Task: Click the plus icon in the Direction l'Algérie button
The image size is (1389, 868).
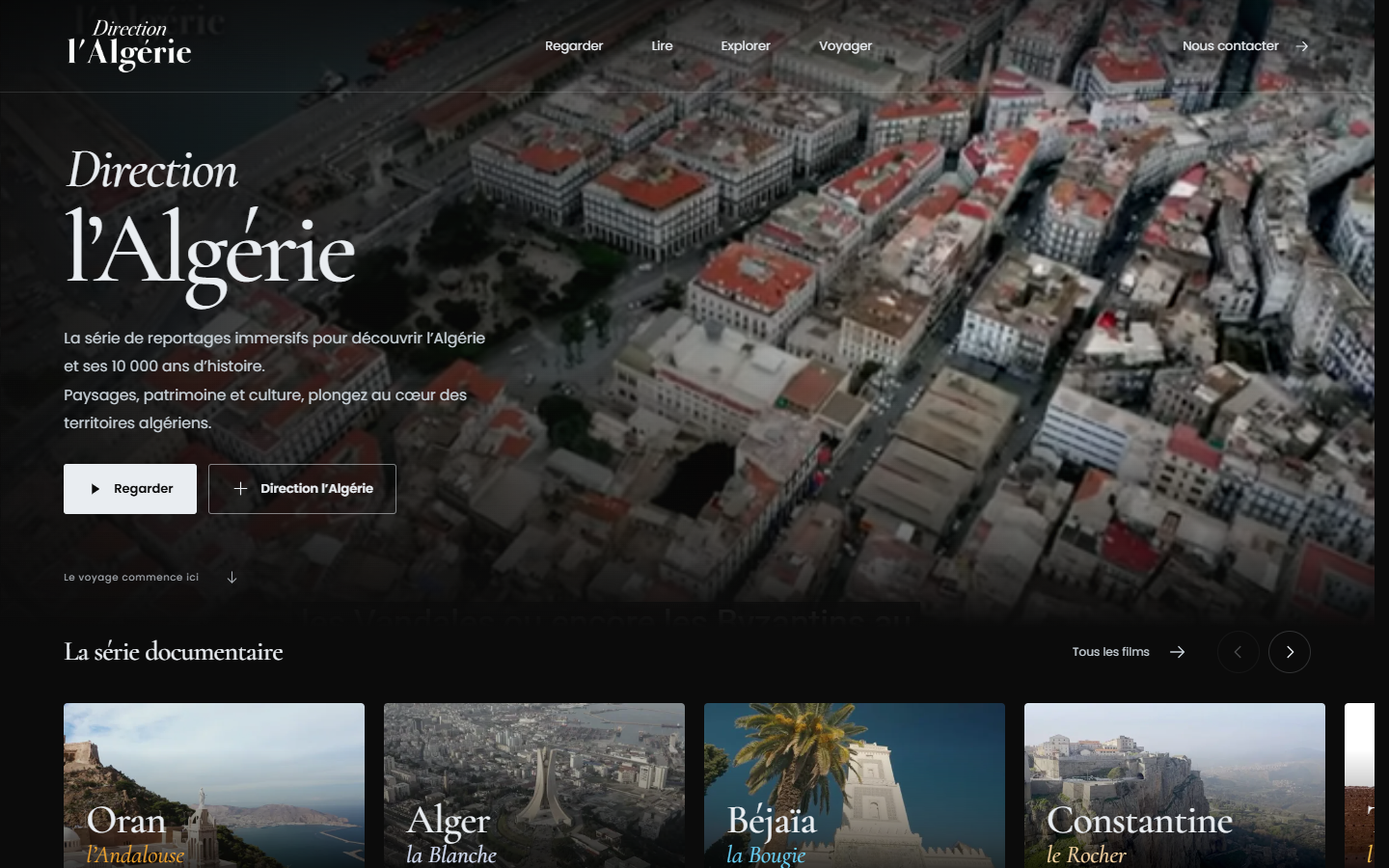Action: click(x=240, y=489)
